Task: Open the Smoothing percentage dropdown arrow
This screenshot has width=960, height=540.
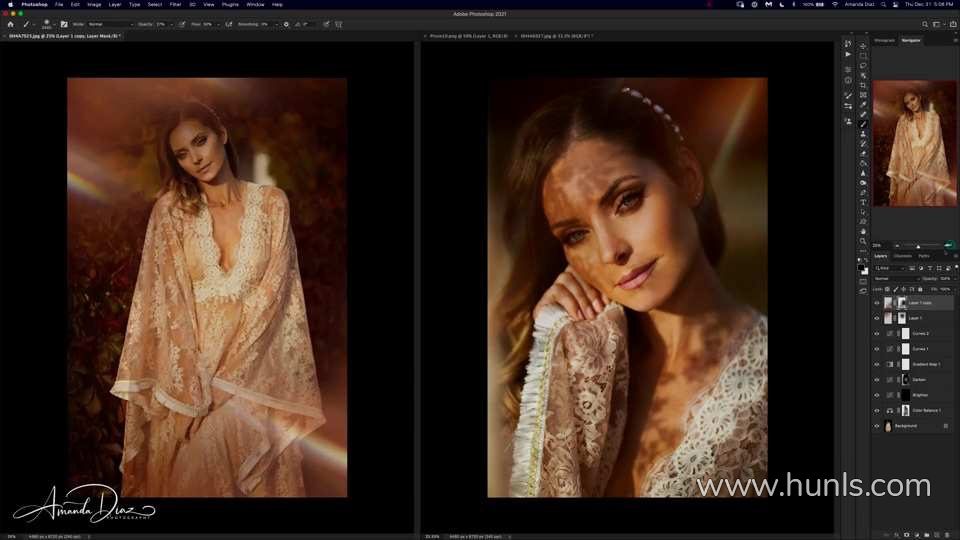Action: click(276, 24)
